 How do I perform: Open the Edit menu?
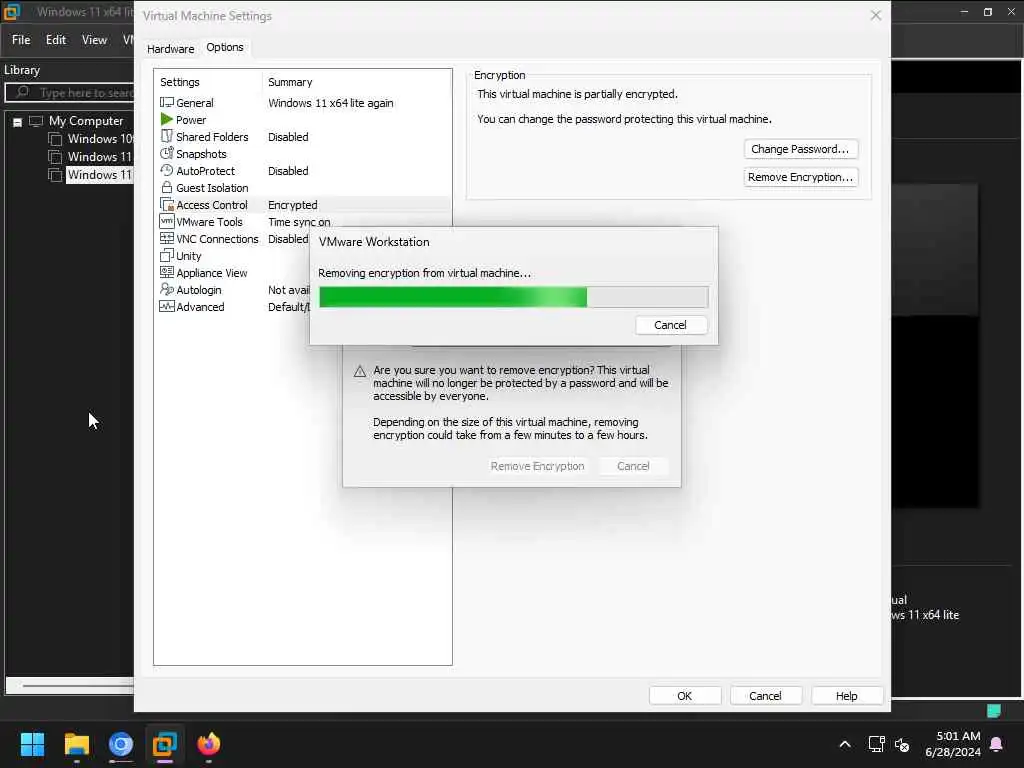point(56,40)
